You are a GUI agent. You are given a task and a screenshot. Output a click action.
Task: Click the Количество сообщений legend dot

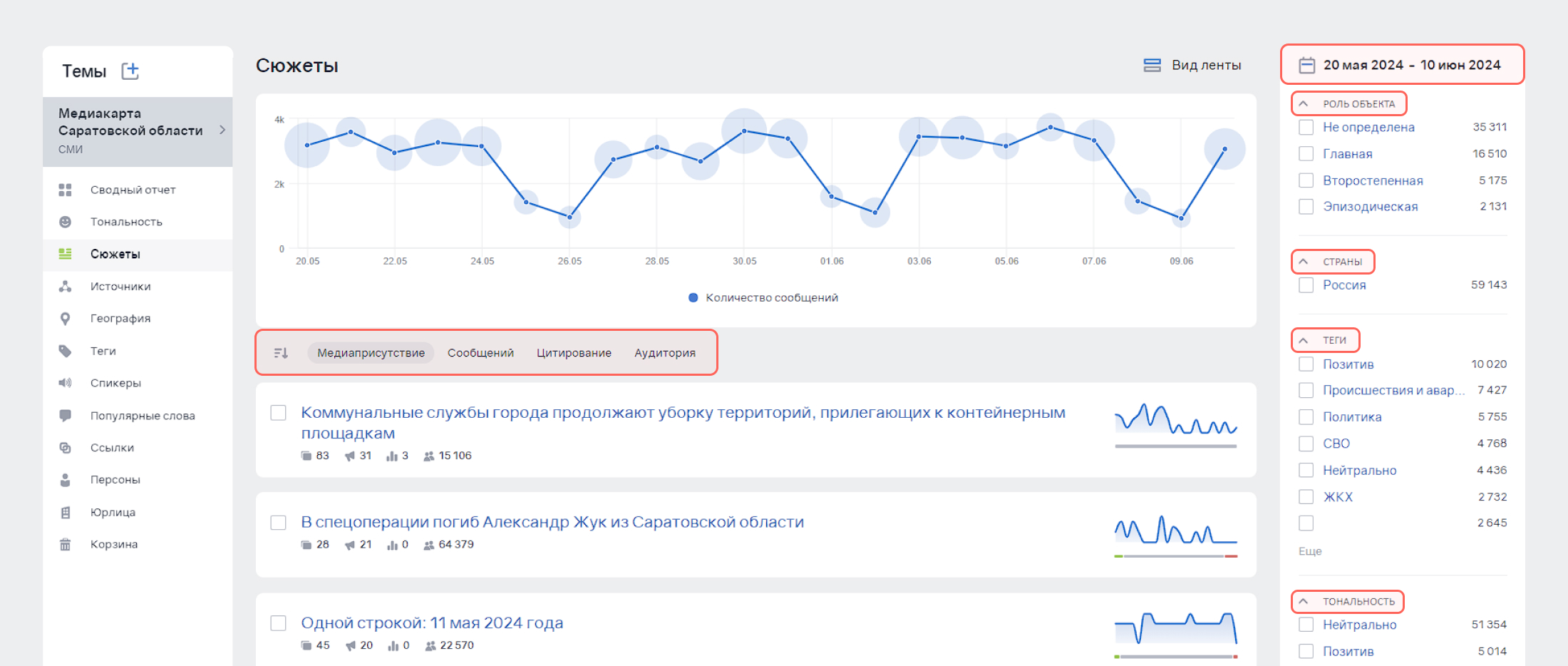point(693,297)
